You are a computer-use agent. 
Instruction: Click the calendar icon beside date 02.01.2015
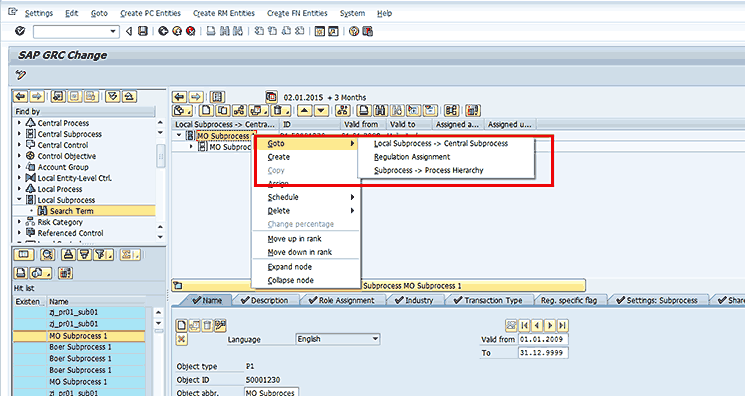pos(271,97)
